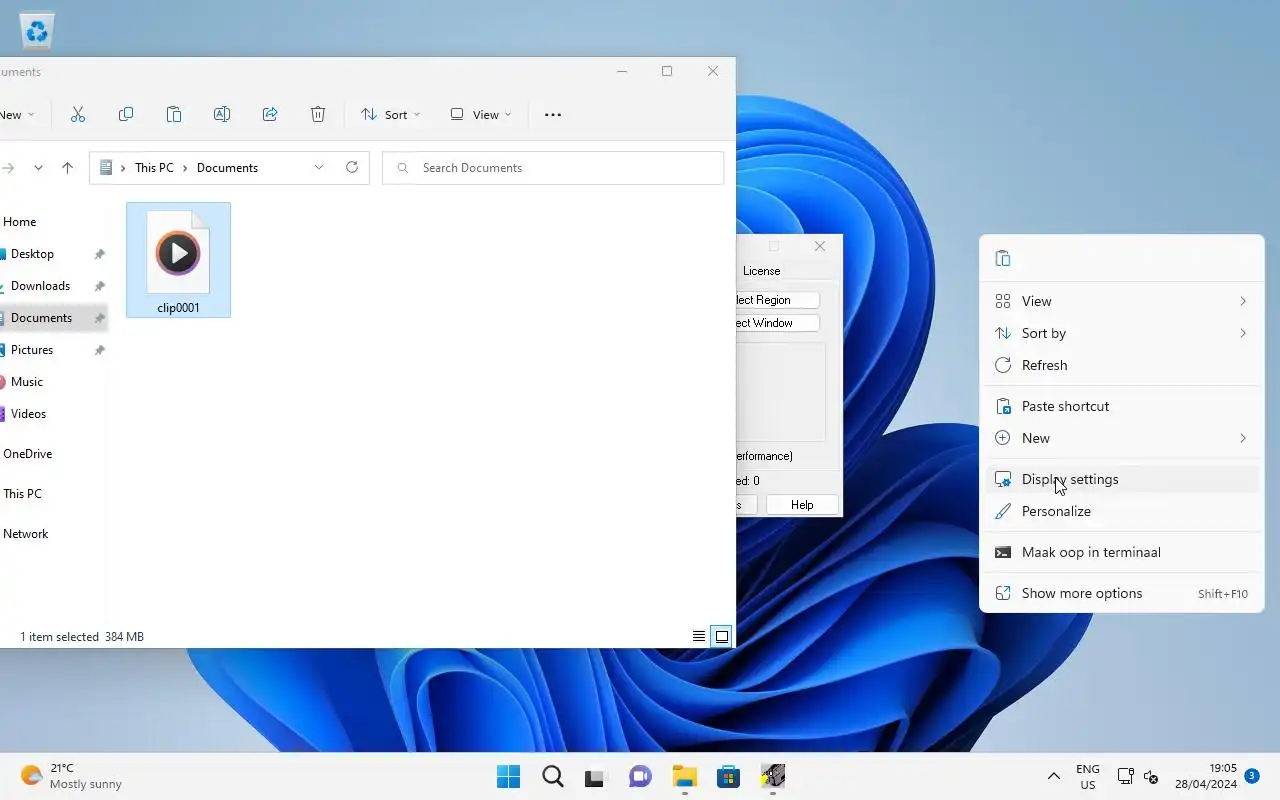Viewport: 1280px width, 800px height.
Task: Click the Delete trash icon in Explorer toolbar
Action: (x=318, y=115)
